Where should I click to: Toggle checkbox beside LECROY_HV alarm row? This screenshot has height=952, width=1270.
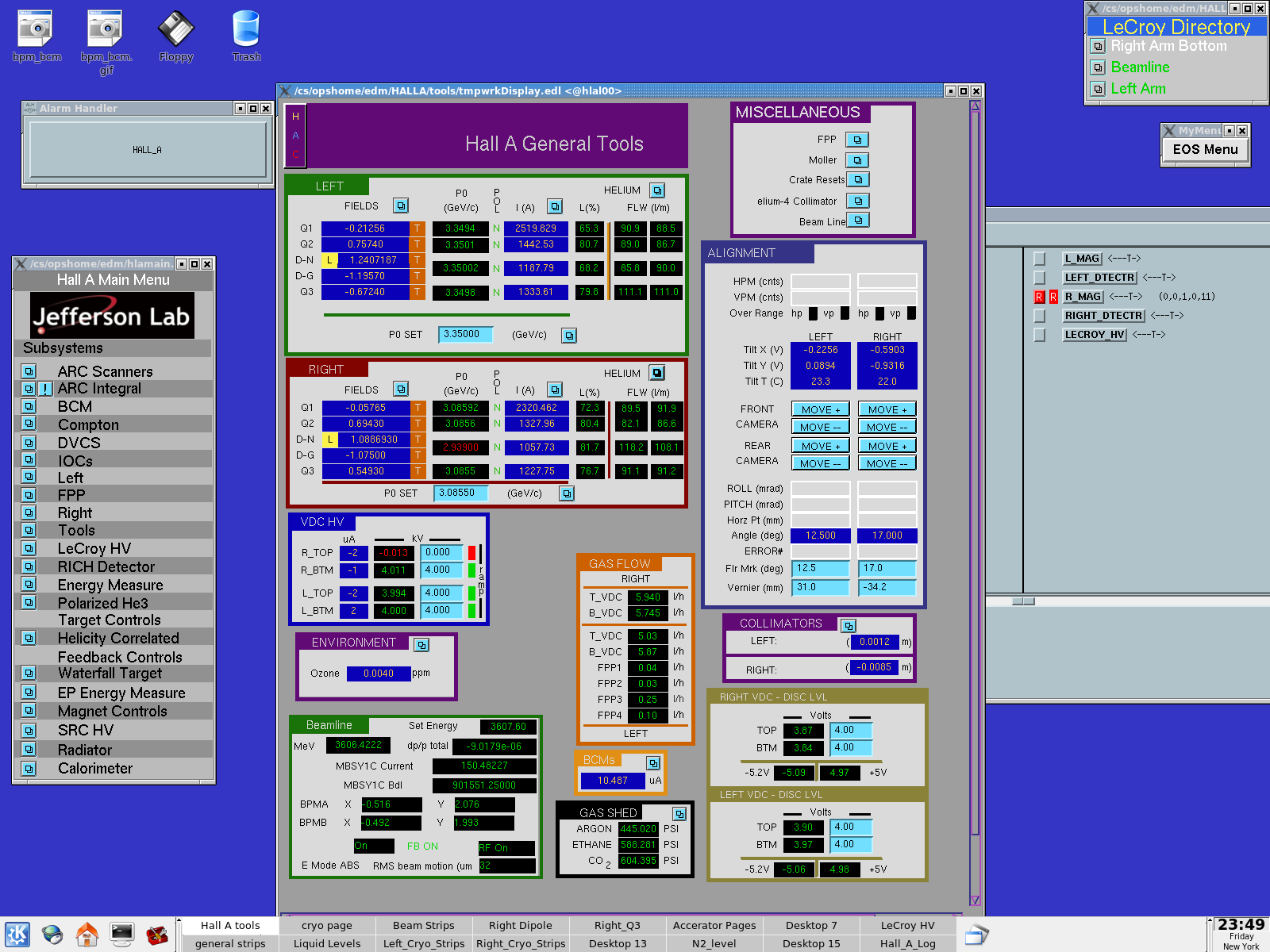tap(1039, 335)
